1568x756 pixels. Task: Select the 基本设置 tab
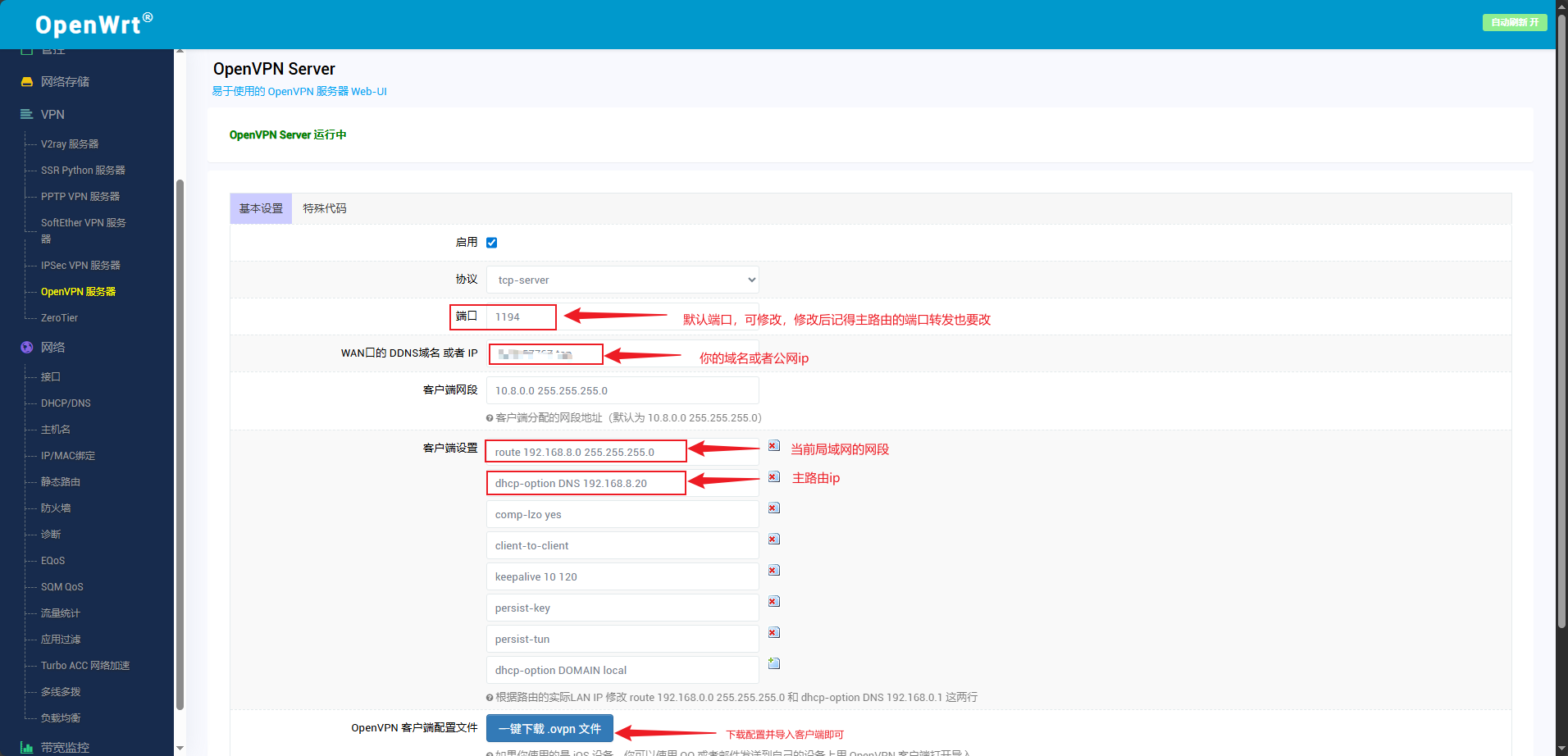click(261, 209)
